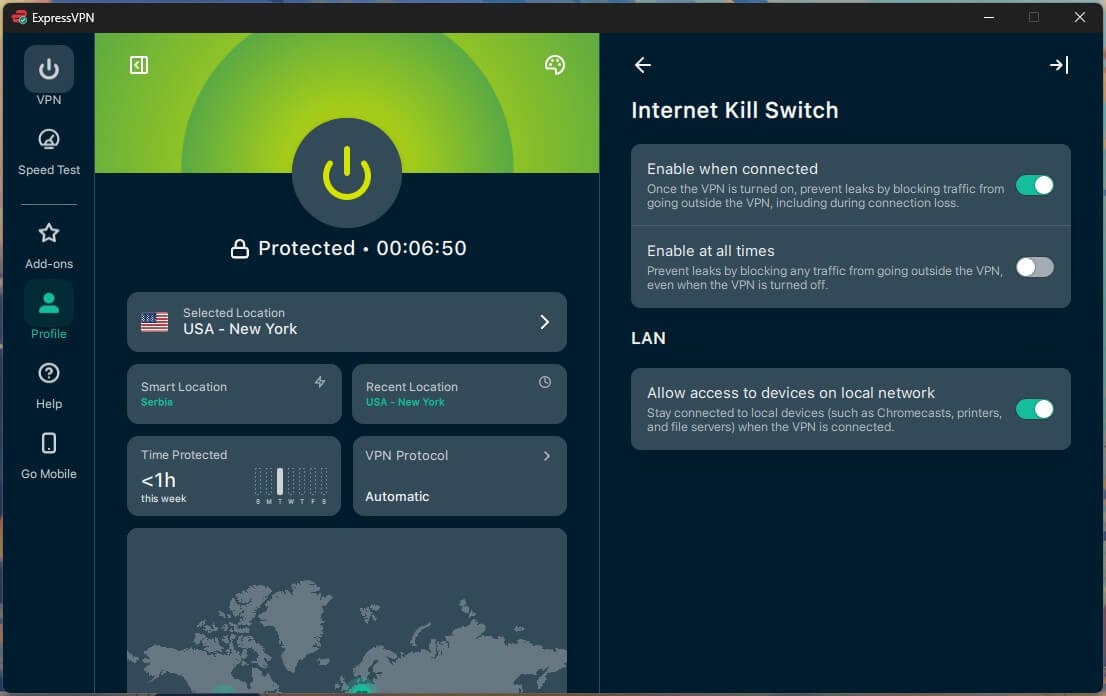Click the world map panel

pos(346,611)
